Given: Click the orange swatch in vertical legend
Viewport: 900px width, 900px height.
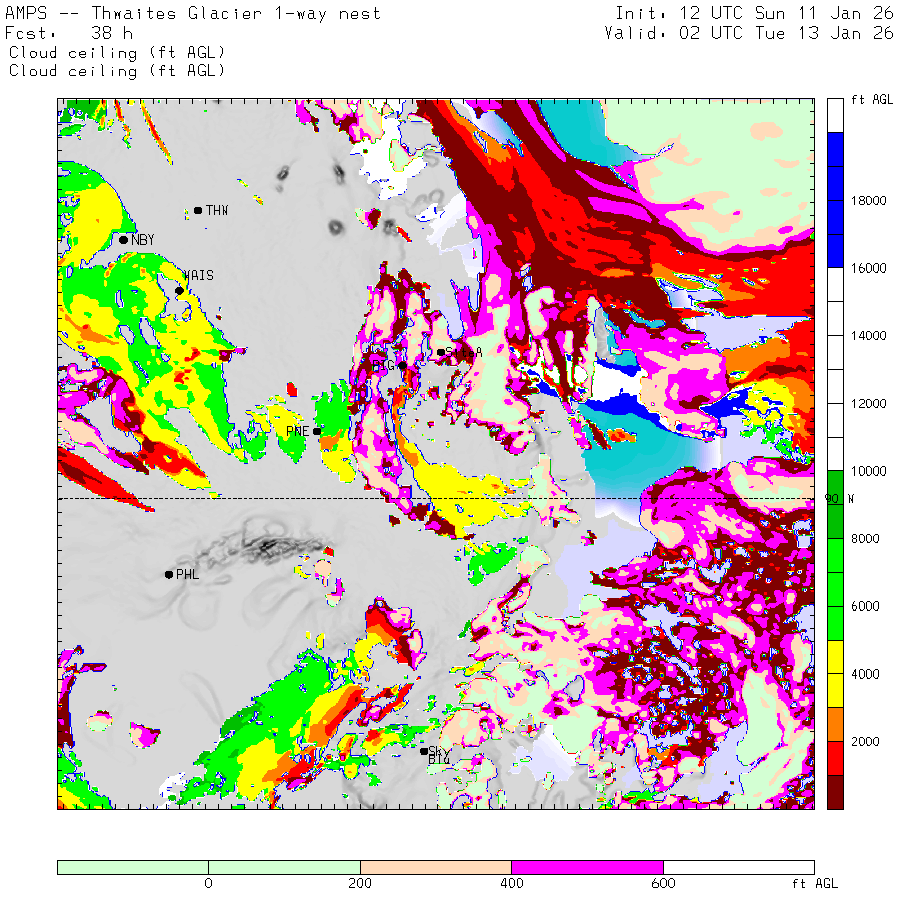Looking at the screenshot, I should [x=835, y=724].
